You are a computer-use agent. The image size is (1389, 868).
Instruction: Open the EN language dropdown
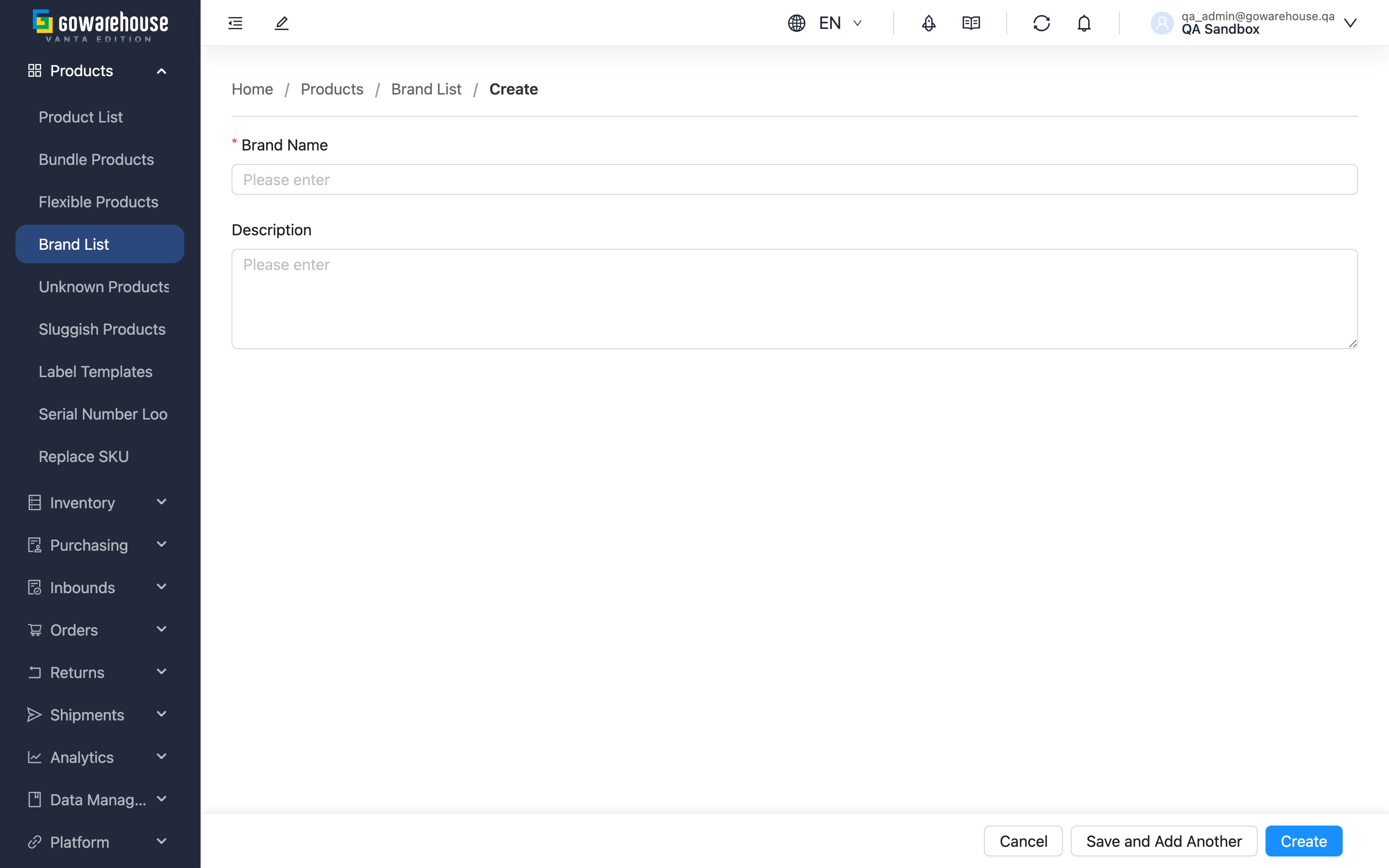841,23
